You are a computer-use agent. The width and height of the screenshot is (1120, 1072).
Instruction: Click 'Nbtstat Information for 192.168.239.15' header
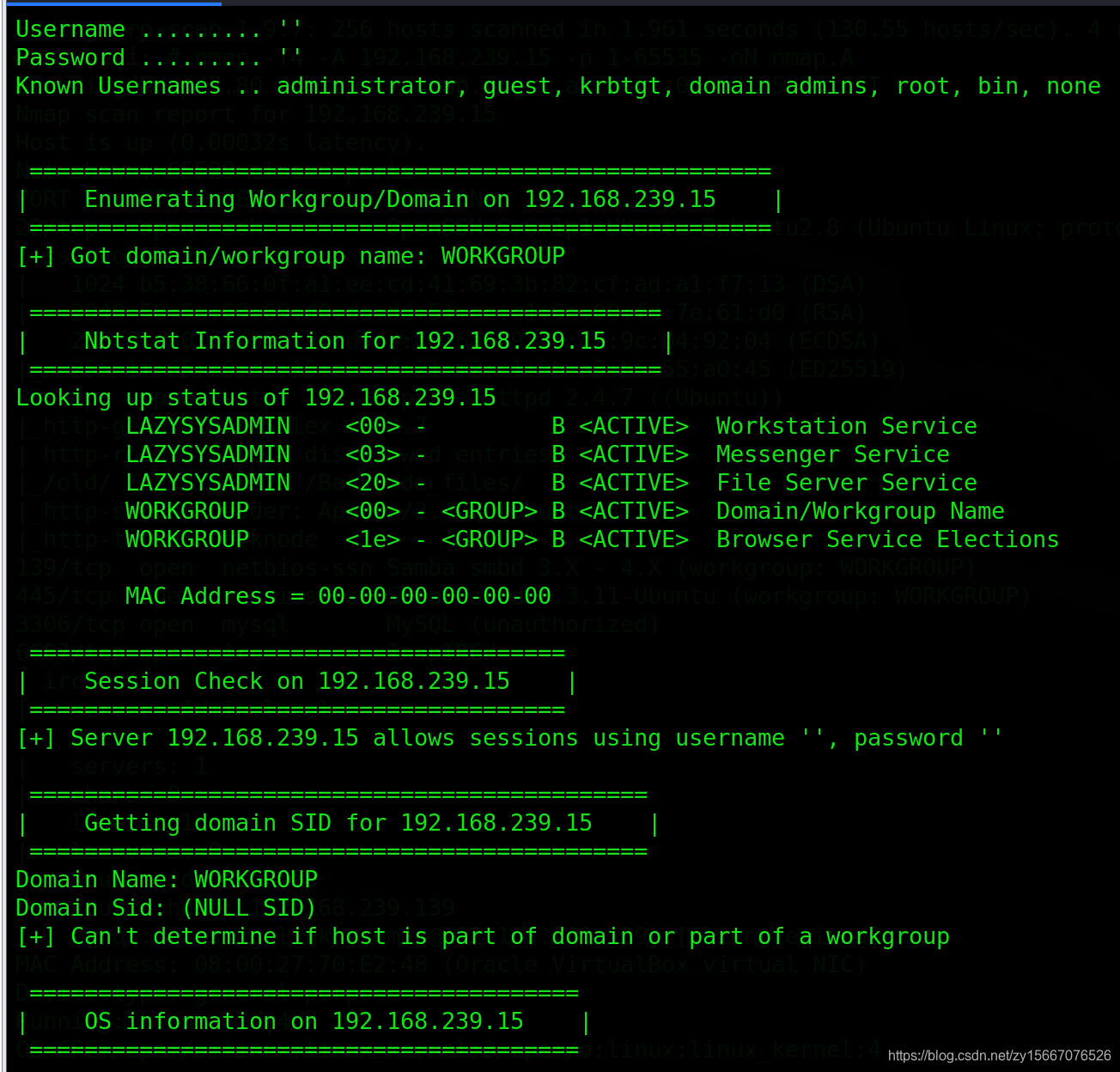pos(345,341)
